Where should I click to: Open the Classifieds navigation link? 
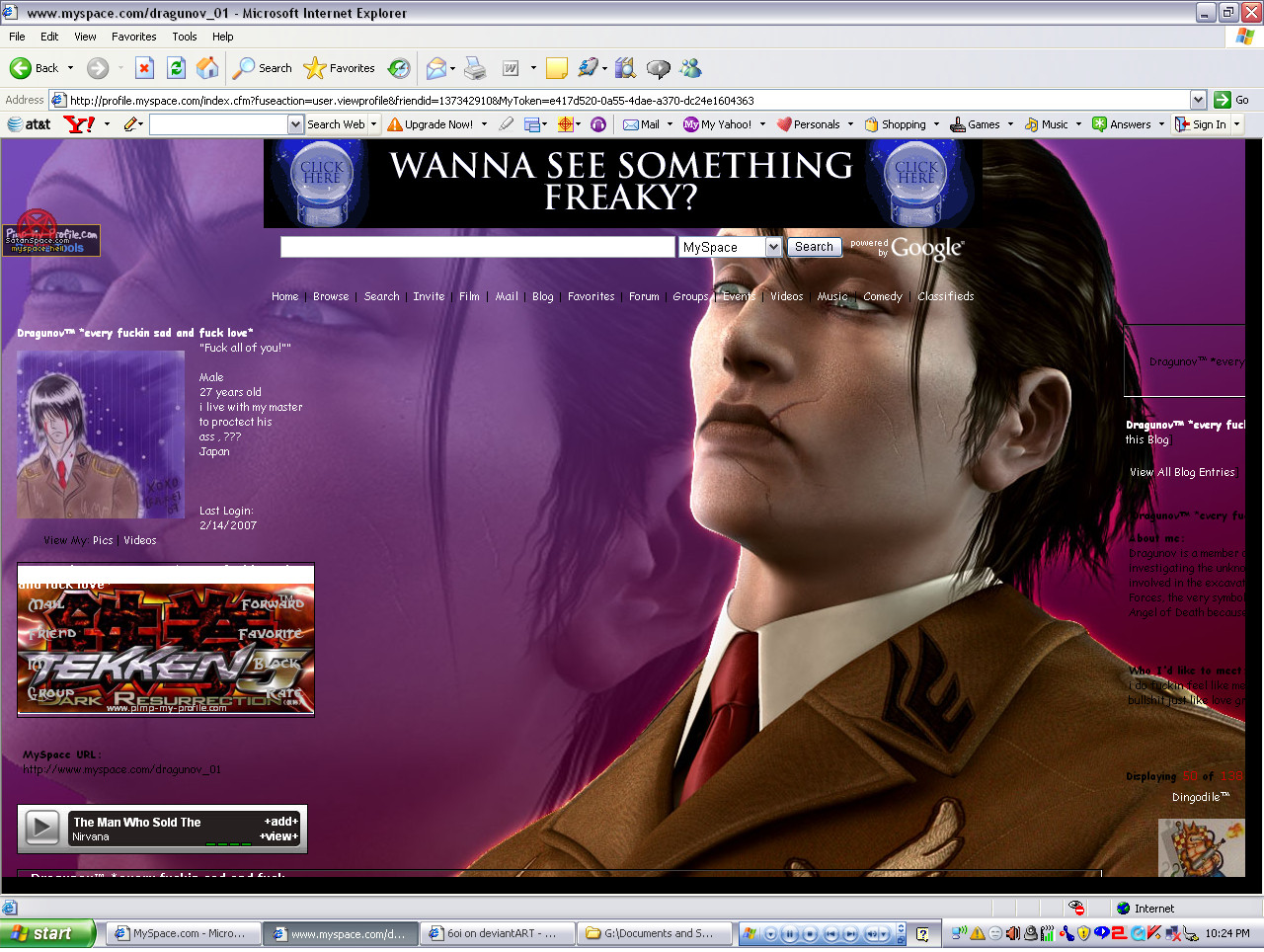point(945,296)
